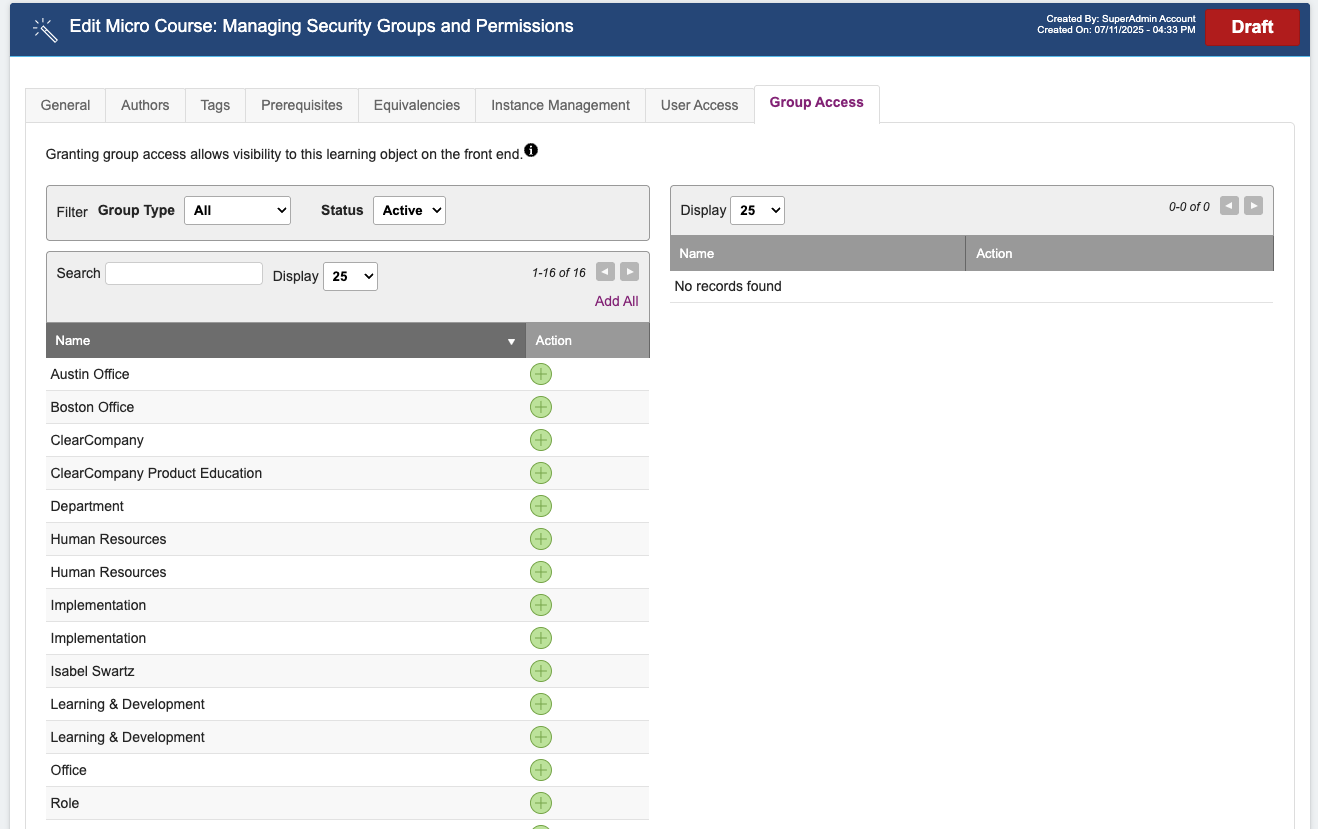Open the Group Type dropdown
Screen dimensions: 1318x829
tap(237, 210)
